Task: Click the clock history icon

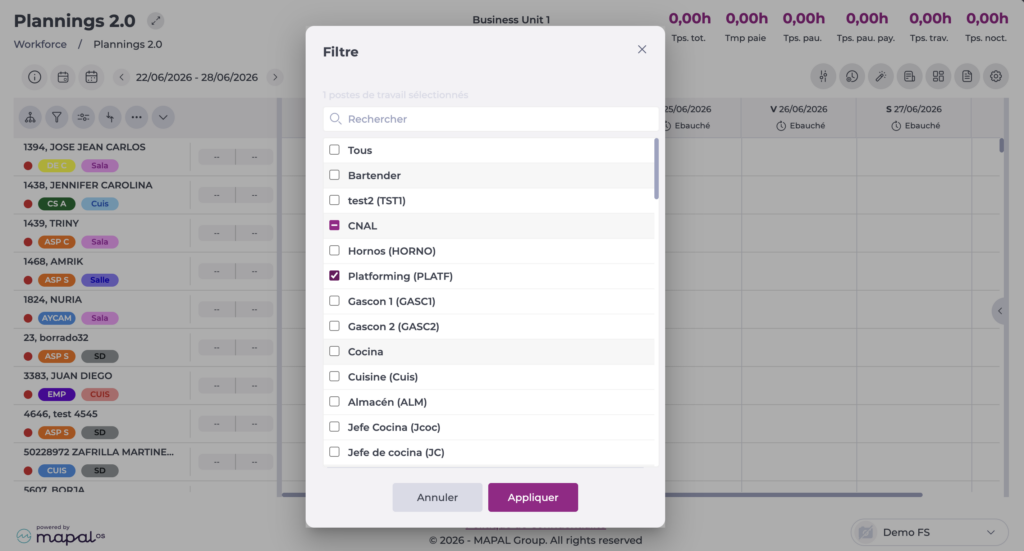Action: click(x=852, y=76)
